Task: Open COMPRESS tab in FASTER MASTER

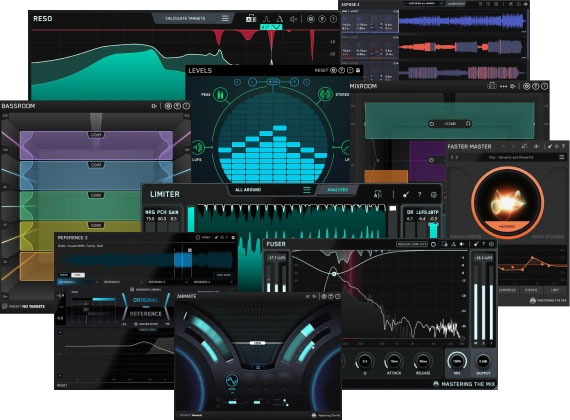Action: pos(507,290)
